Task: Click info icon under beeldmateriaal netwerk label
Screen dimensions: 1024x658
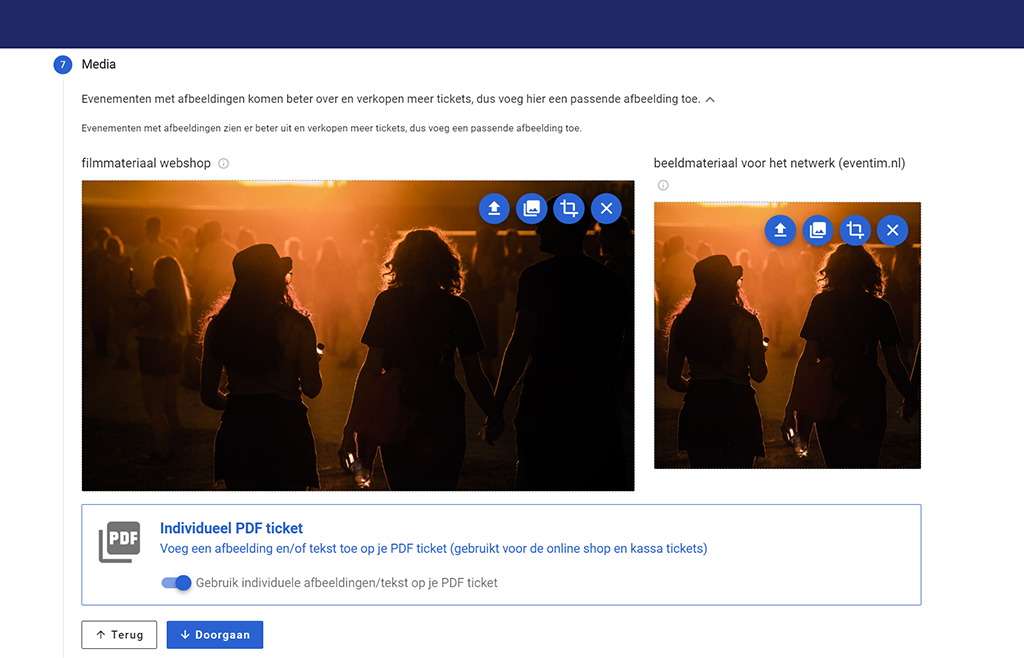Action: [x=663, y=185]
